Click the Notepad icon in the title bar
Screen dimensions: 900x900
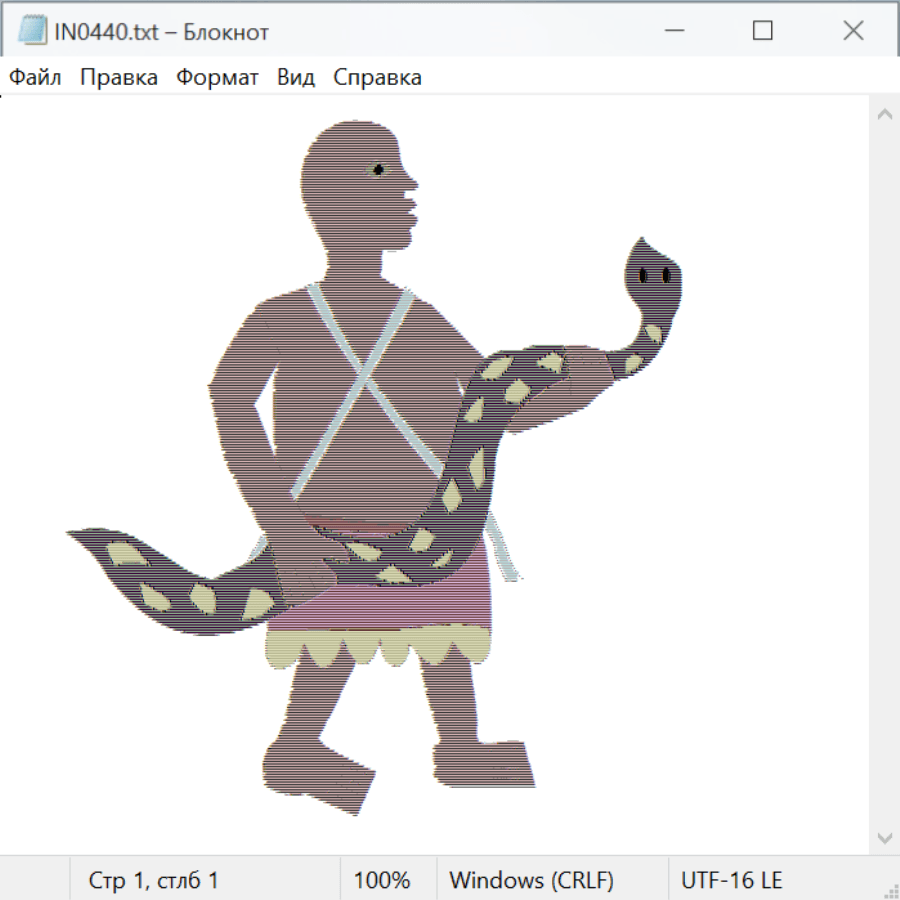32,31
